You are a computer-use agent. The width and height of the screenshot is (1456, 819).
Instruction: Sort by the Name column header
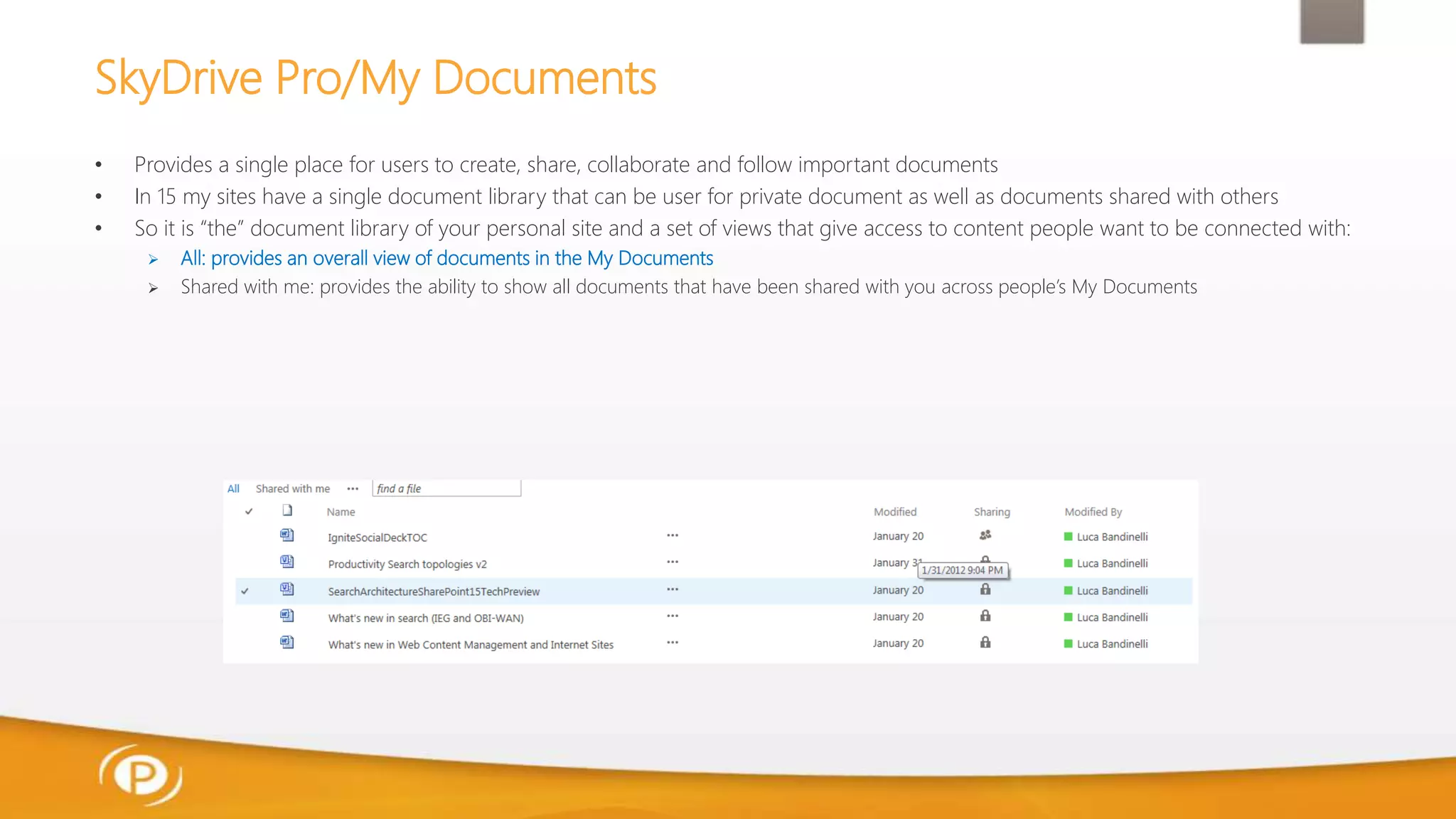point(341,512)
